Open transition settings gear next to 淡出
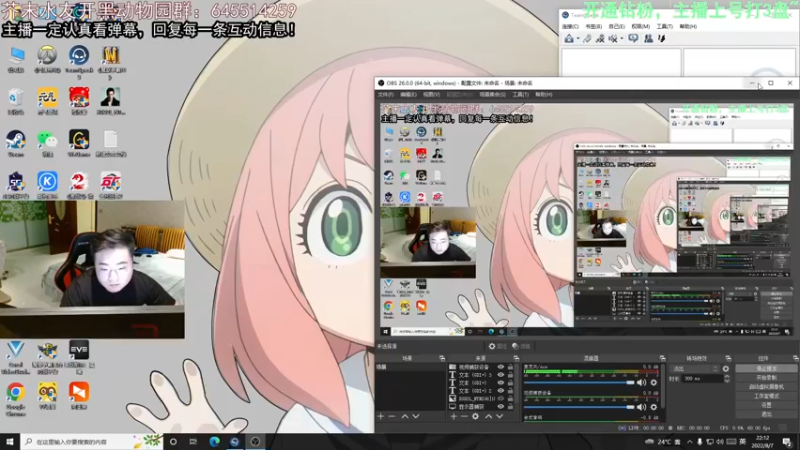 (726, 368)
